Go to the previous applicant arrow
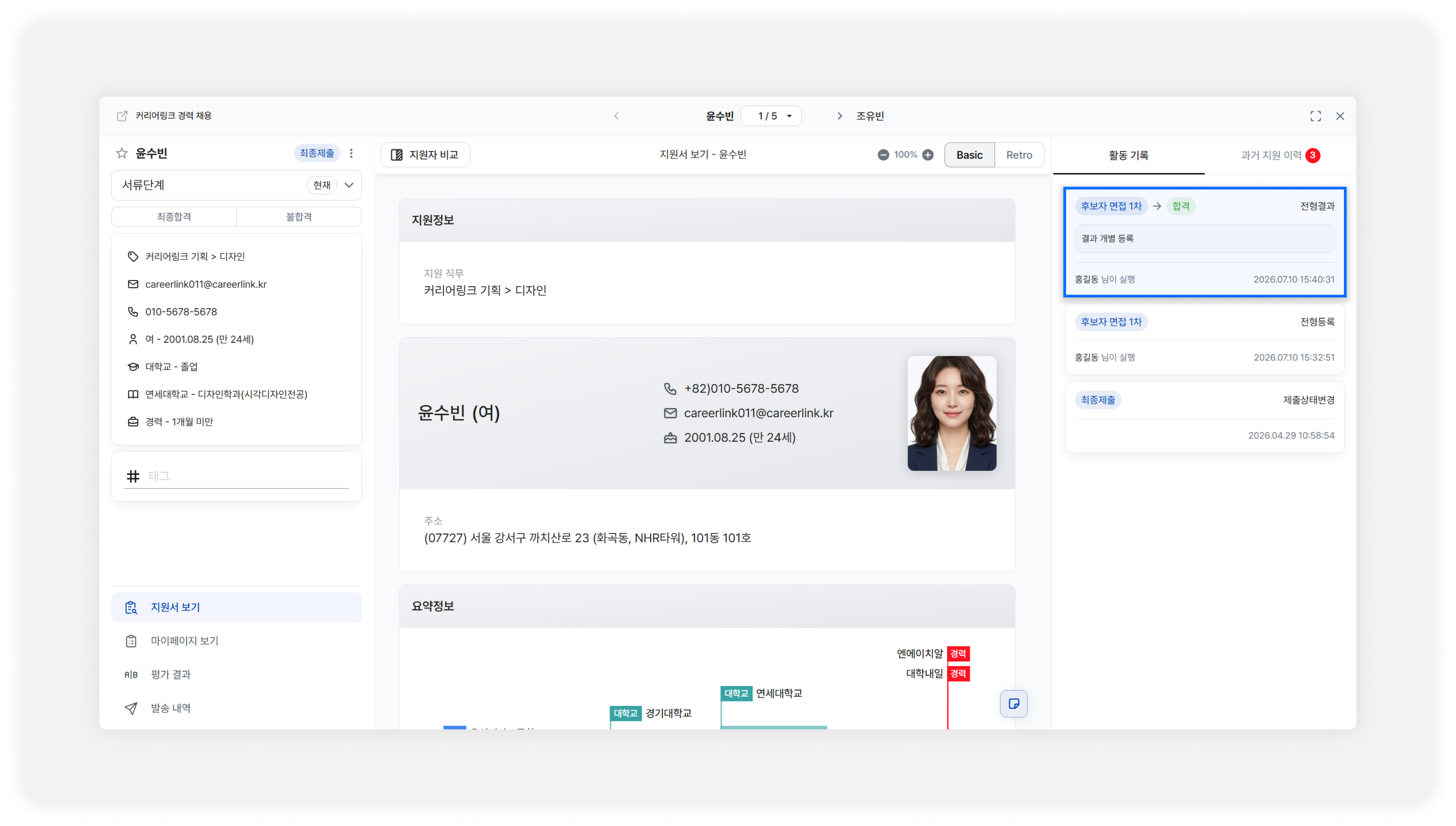This screenshot has width=1456, height=826. pos(616,116)
